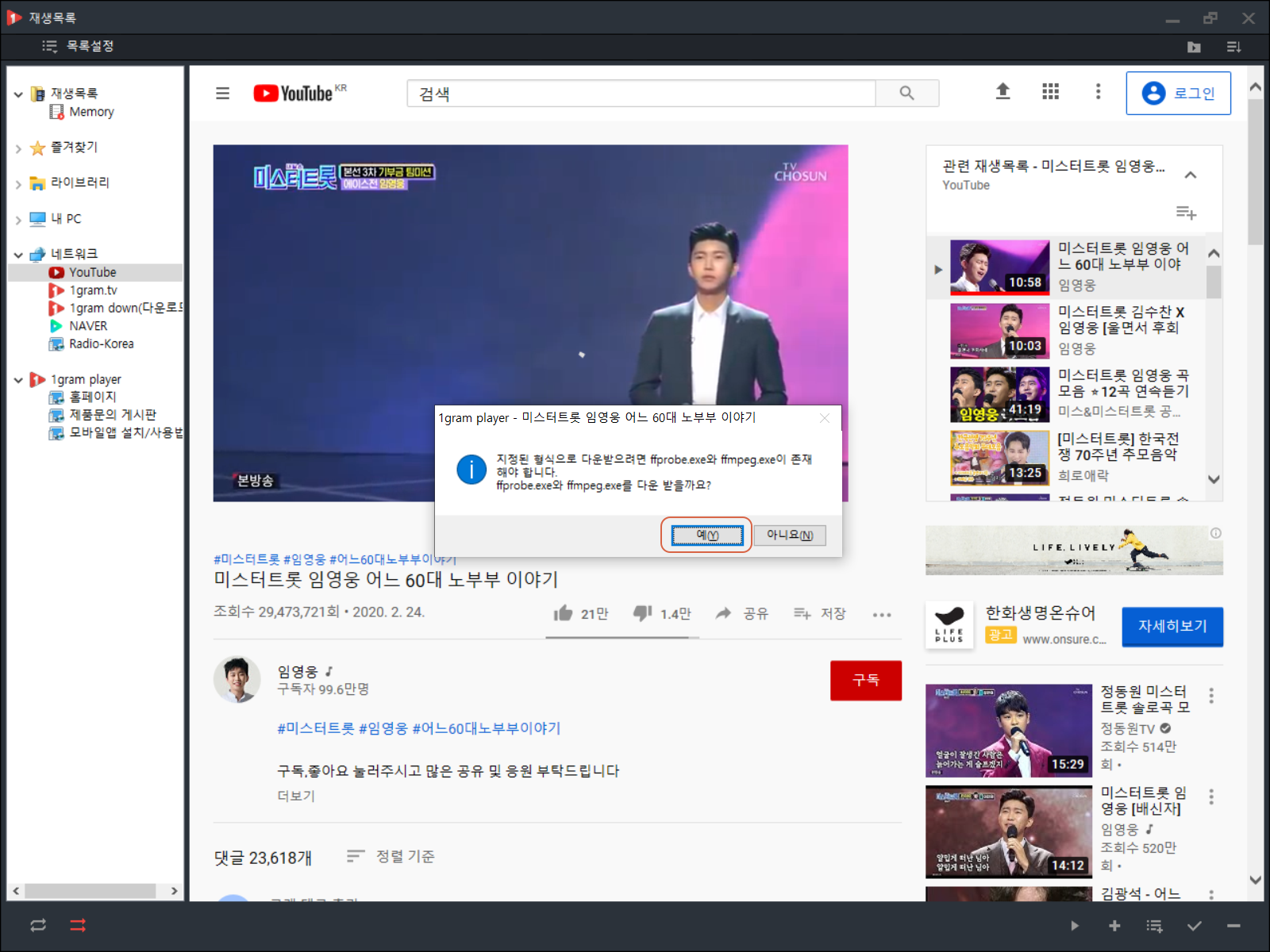Click the 로그인 sign-in button

coord(1179,94)
